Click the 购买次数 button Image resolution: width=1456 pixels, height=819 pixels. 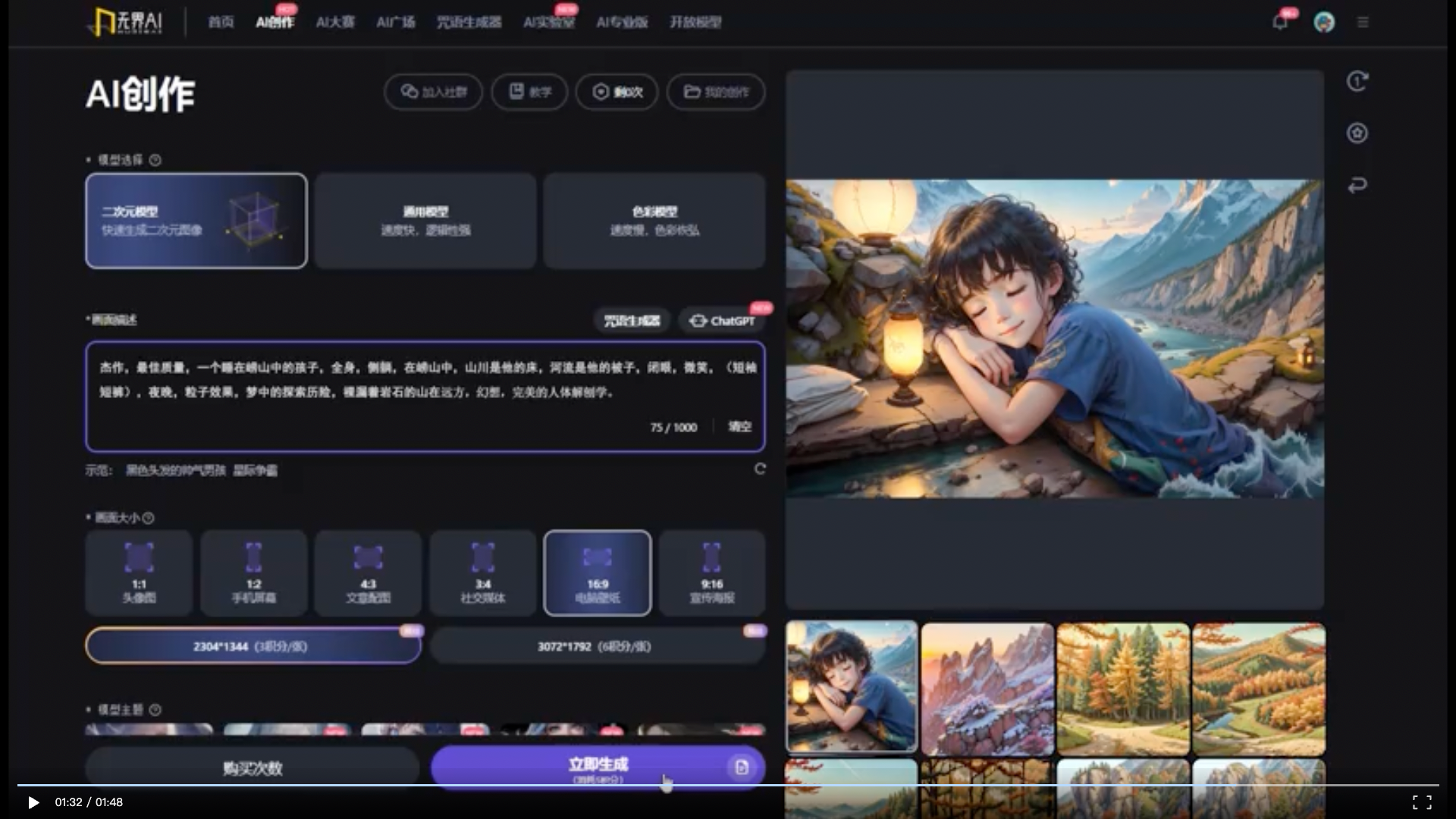(x=253, y=768)
